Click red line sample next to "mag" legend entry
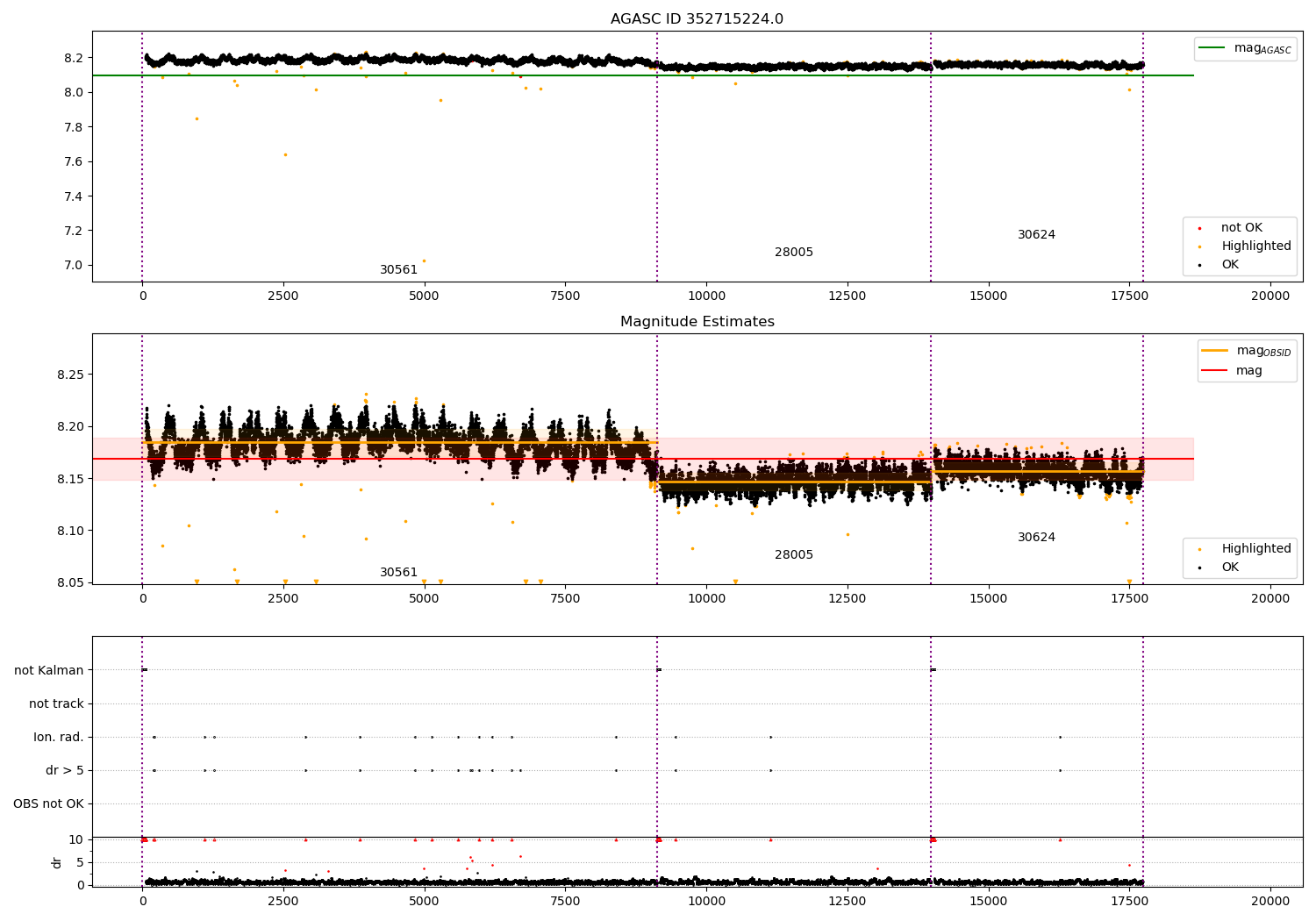 (x=1214, y=371)
